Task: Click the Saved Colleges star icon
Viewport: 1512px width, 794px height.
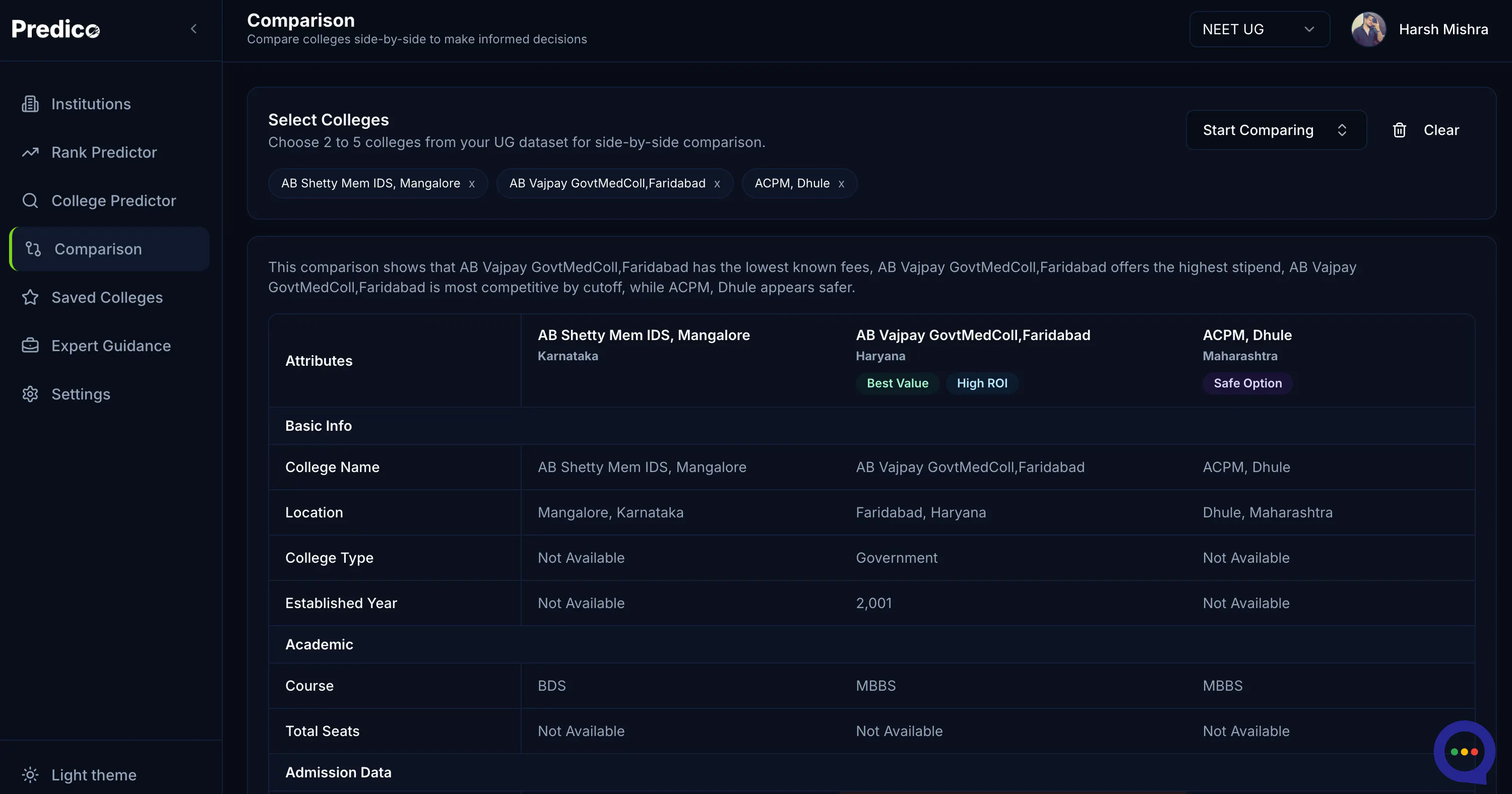Action: (30, 297)
